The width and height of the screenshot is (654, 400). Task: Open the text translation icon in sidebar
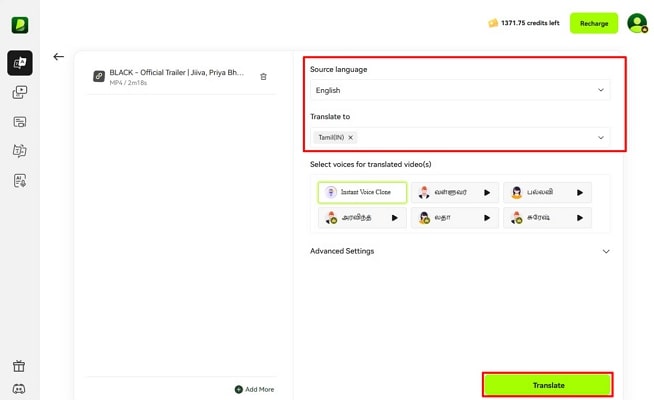point(20,151)
